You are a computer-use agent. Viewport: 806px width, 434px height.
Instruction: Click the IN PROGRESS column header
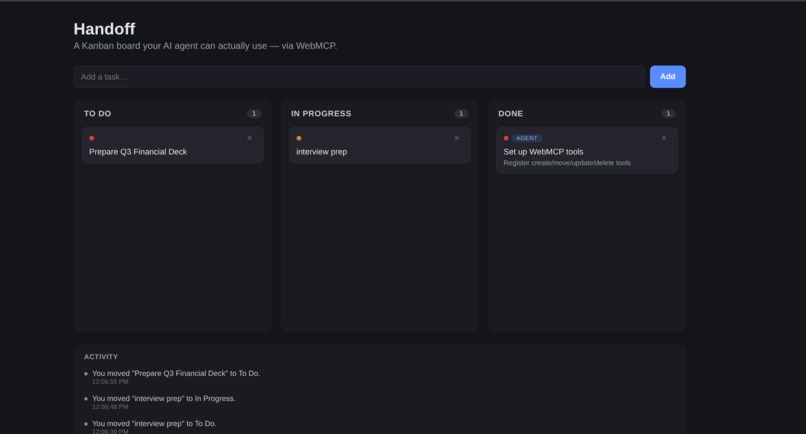pos(321,114)
